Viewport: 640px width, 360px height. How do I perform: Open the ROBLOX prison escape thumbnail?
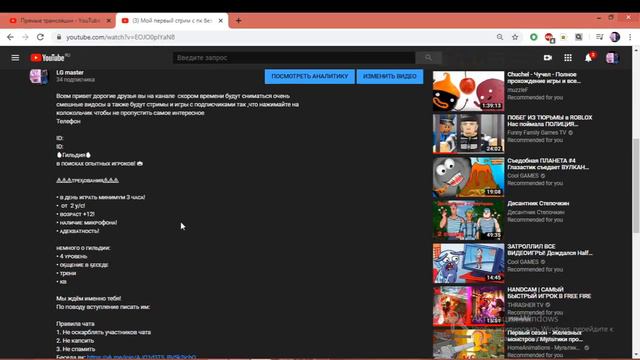(468, 134)
